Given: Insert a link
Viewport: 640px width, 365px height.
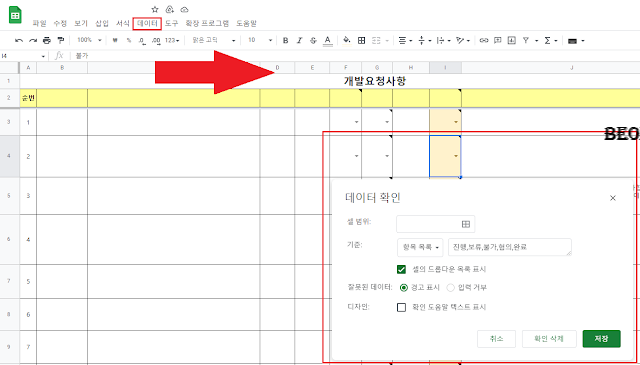Looking at the screenshot, I should pos(484,40).
